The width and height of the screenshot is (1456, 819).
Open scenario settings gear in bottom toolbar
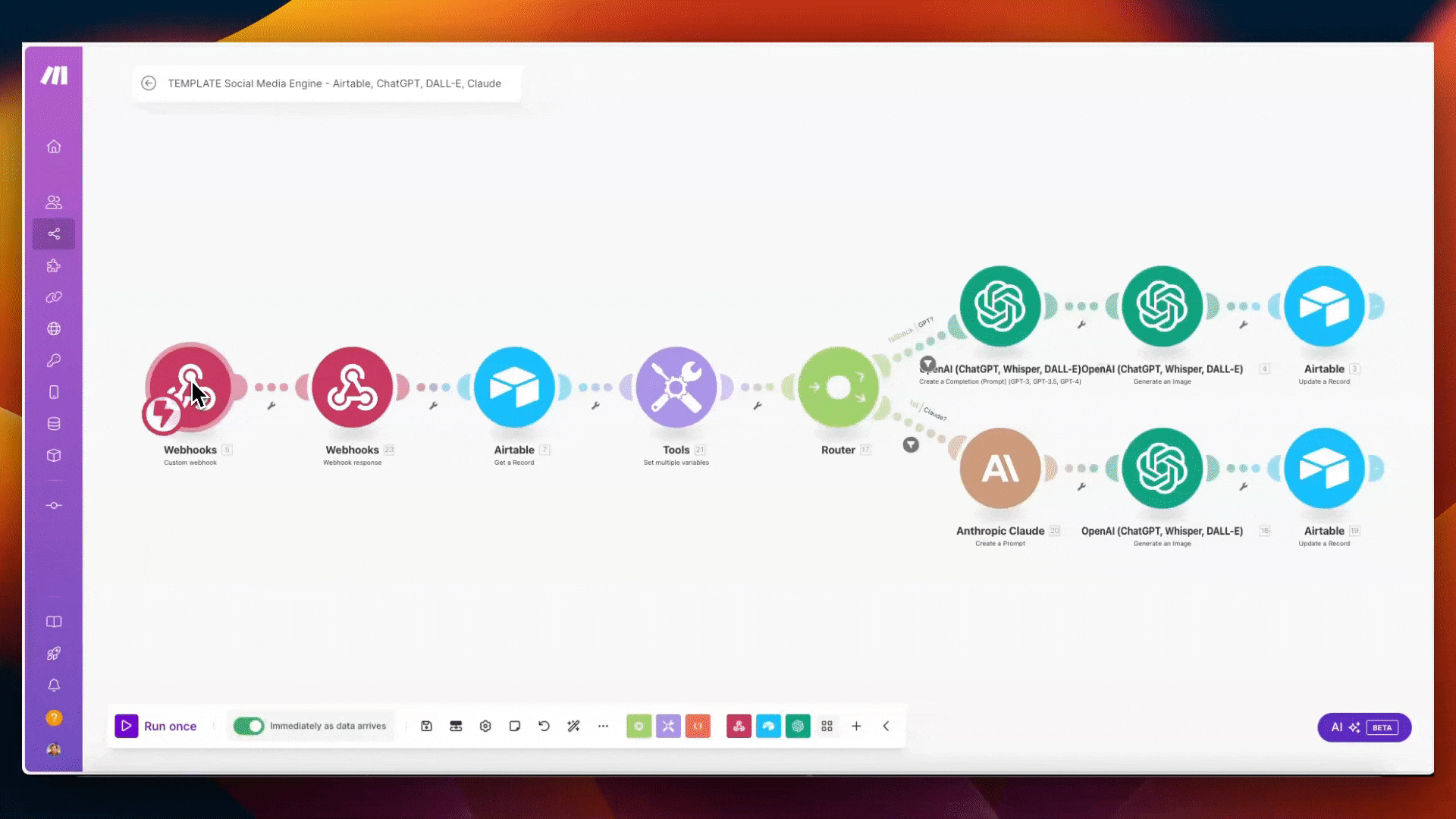pyautogui.click(x=485, y=726)
